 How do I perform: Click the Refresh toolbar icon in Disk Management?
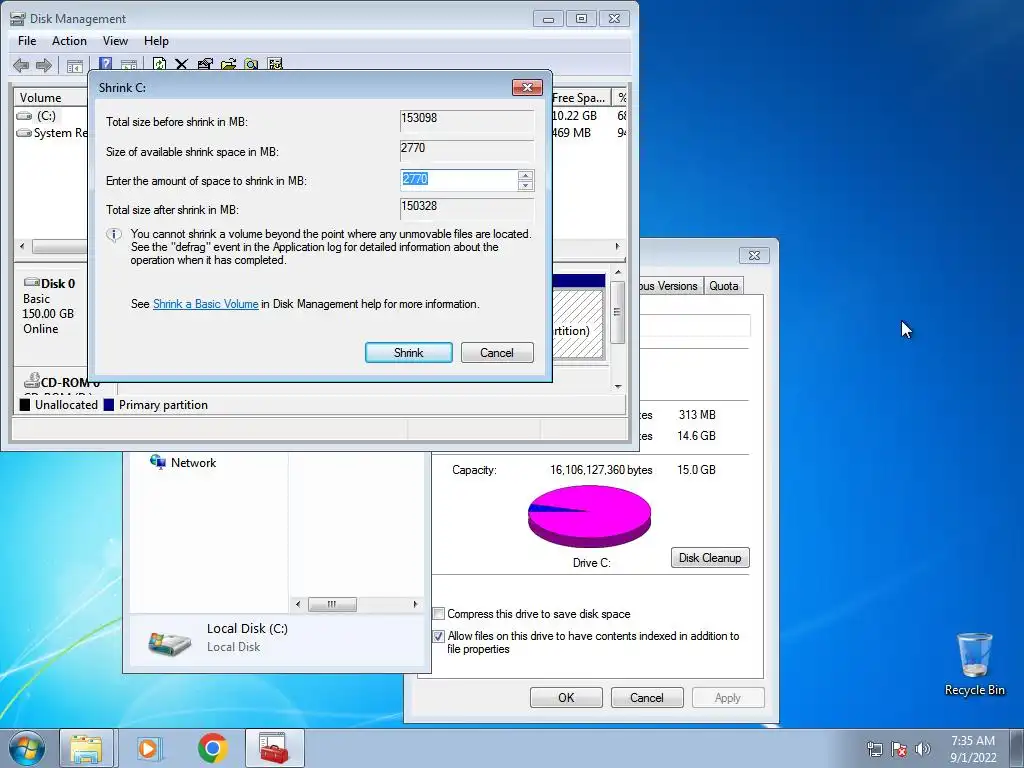point(159,64)
